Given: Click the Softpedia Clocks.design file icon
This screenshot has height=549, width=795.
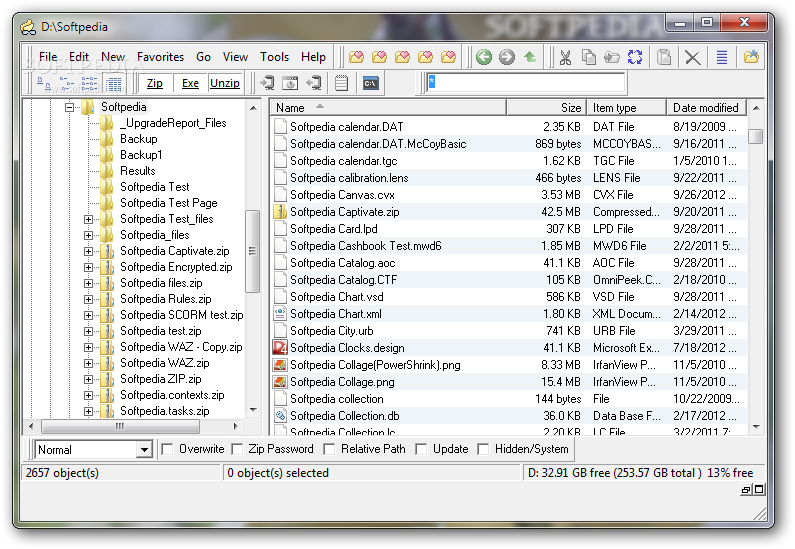Looking at the screenshot, I should 280,348.
